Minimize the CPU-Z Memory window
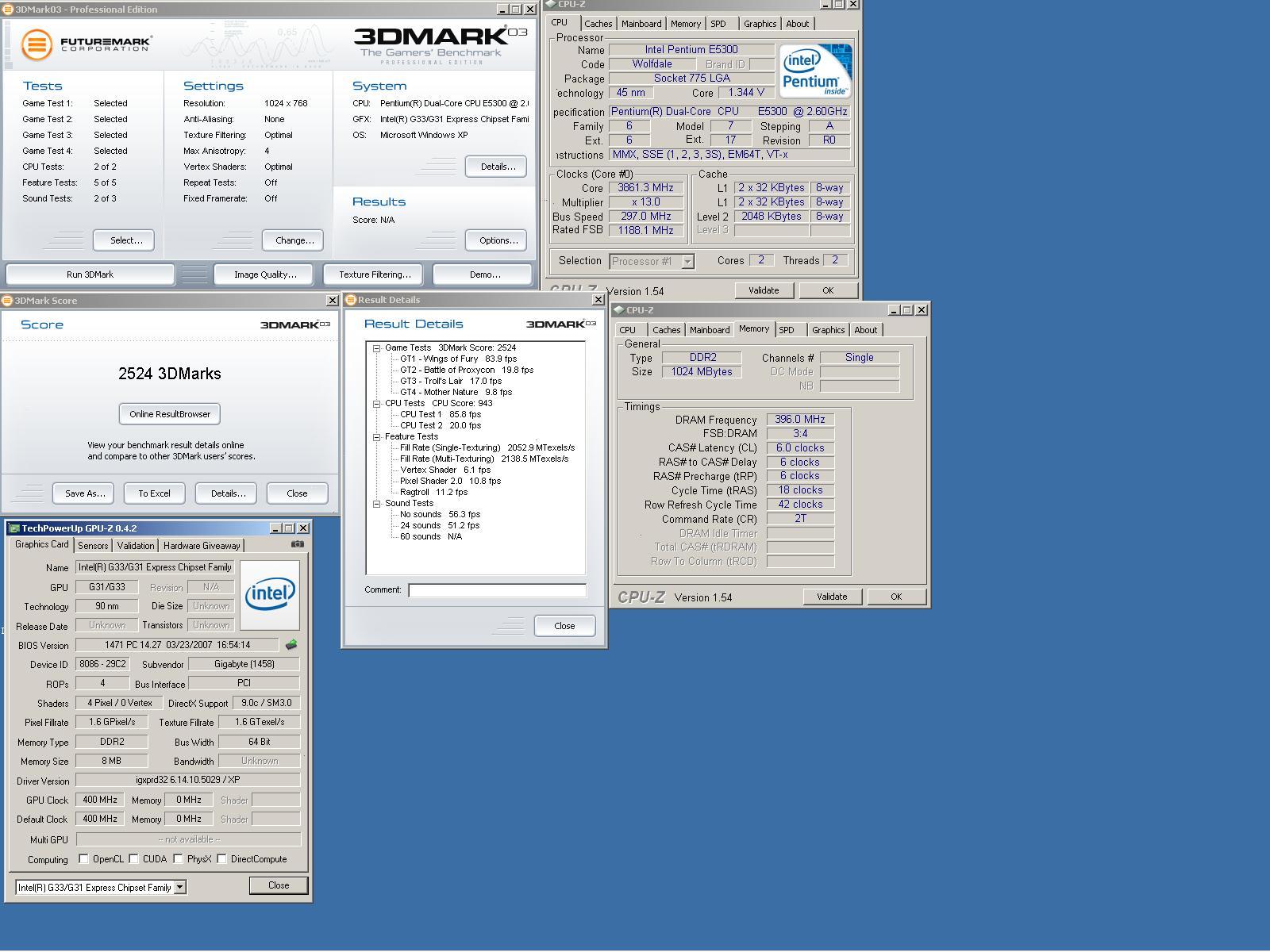Viewport: 1270px width, 952px height. pos(894,310)
